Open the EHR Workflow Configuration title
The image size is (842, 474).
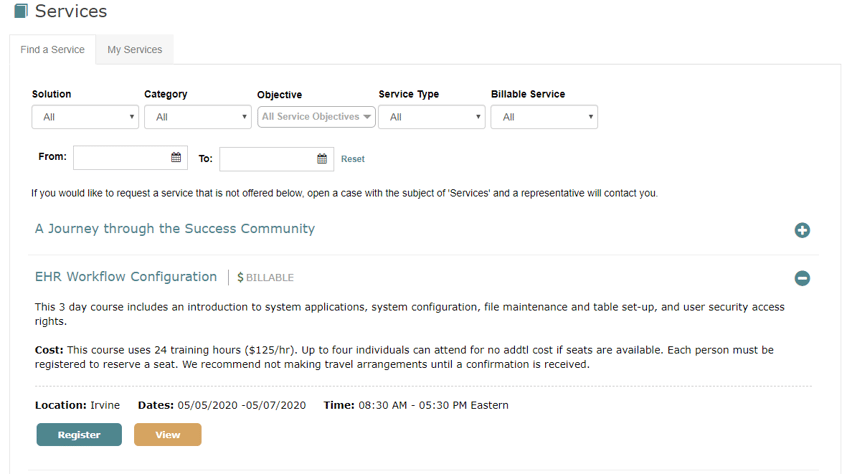126,277
